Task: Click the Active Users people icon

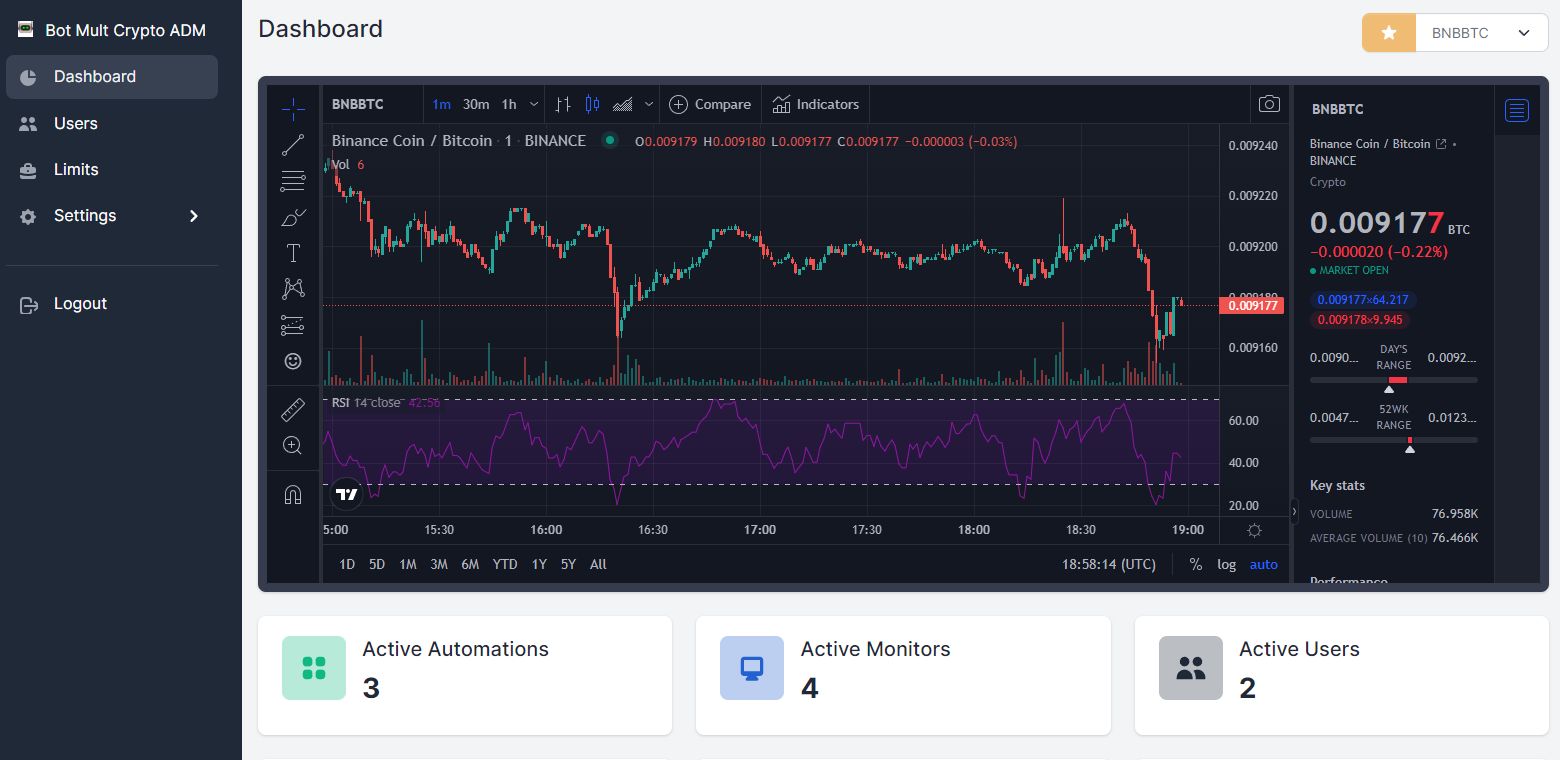Action: 1191,668
